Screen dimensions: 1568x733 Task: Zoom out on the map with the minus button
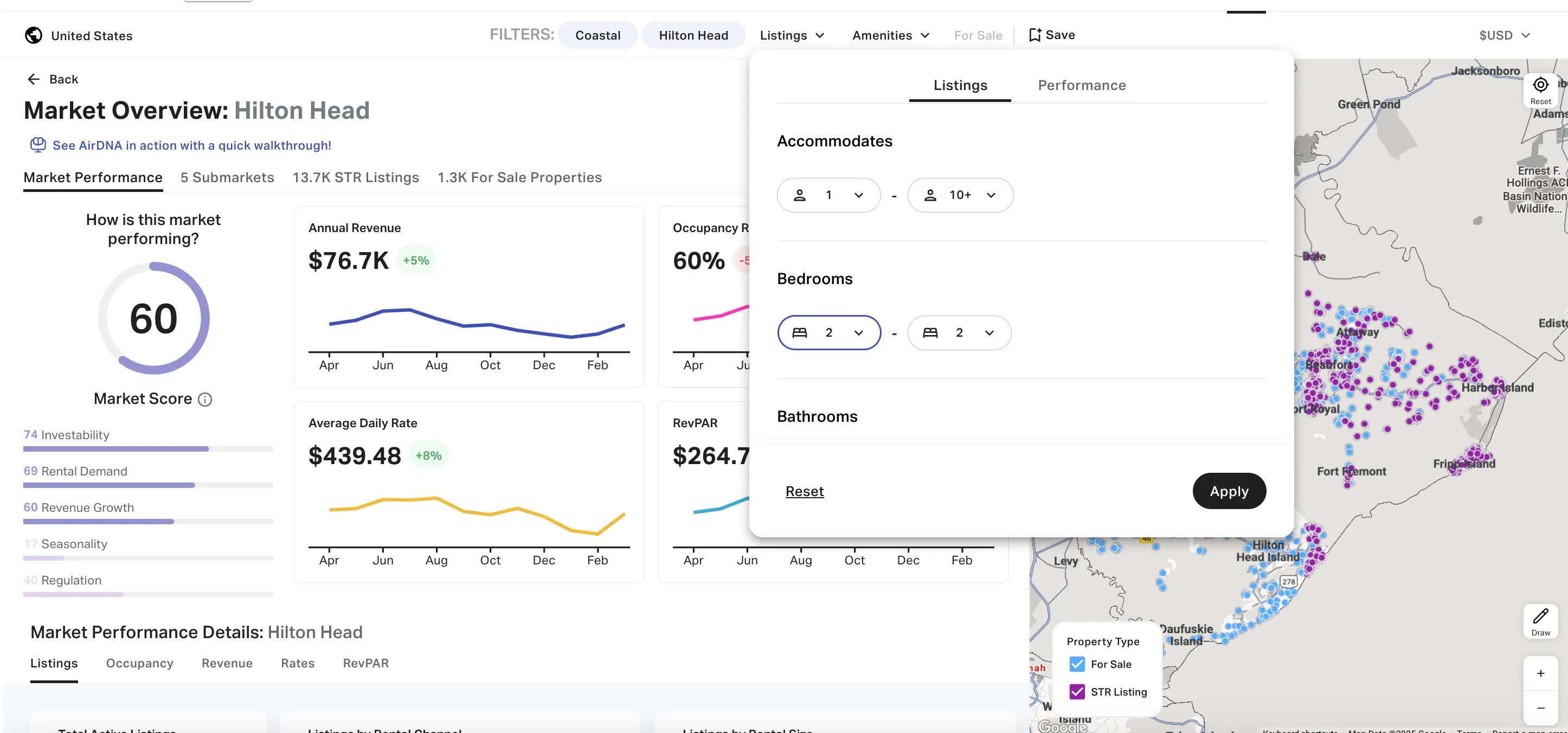click(1540, 708)
